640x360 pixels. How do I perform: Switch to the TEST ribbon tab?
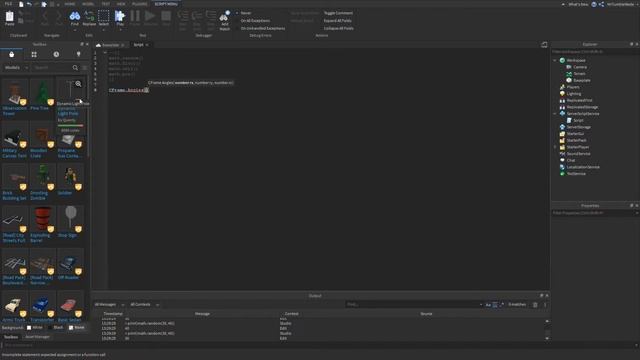(x=106, y=4)
